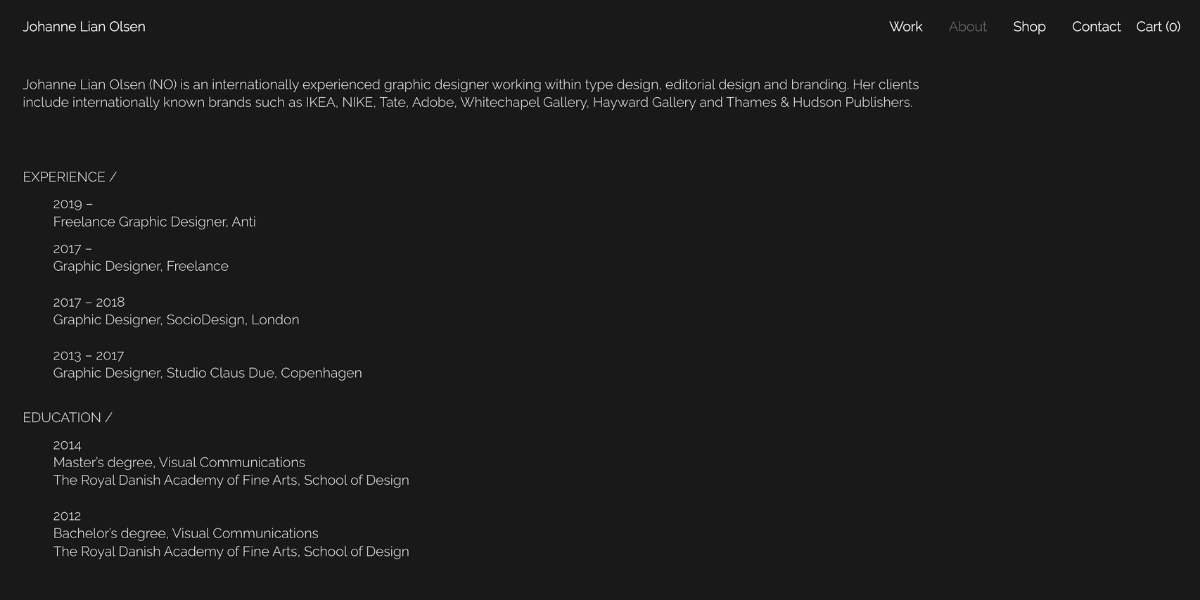Click the Johanne Lian Olsen site title
1200x600 pixels.
pos(84,27)
